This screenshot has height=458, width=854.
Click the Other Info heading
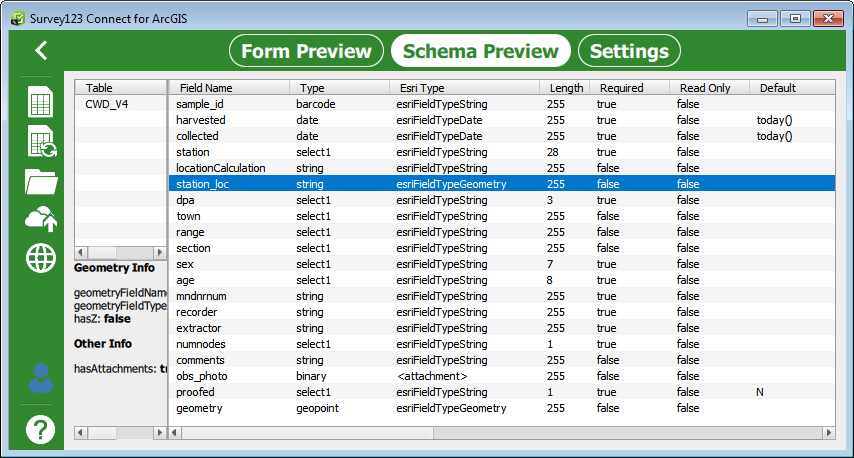pos(103,344)
